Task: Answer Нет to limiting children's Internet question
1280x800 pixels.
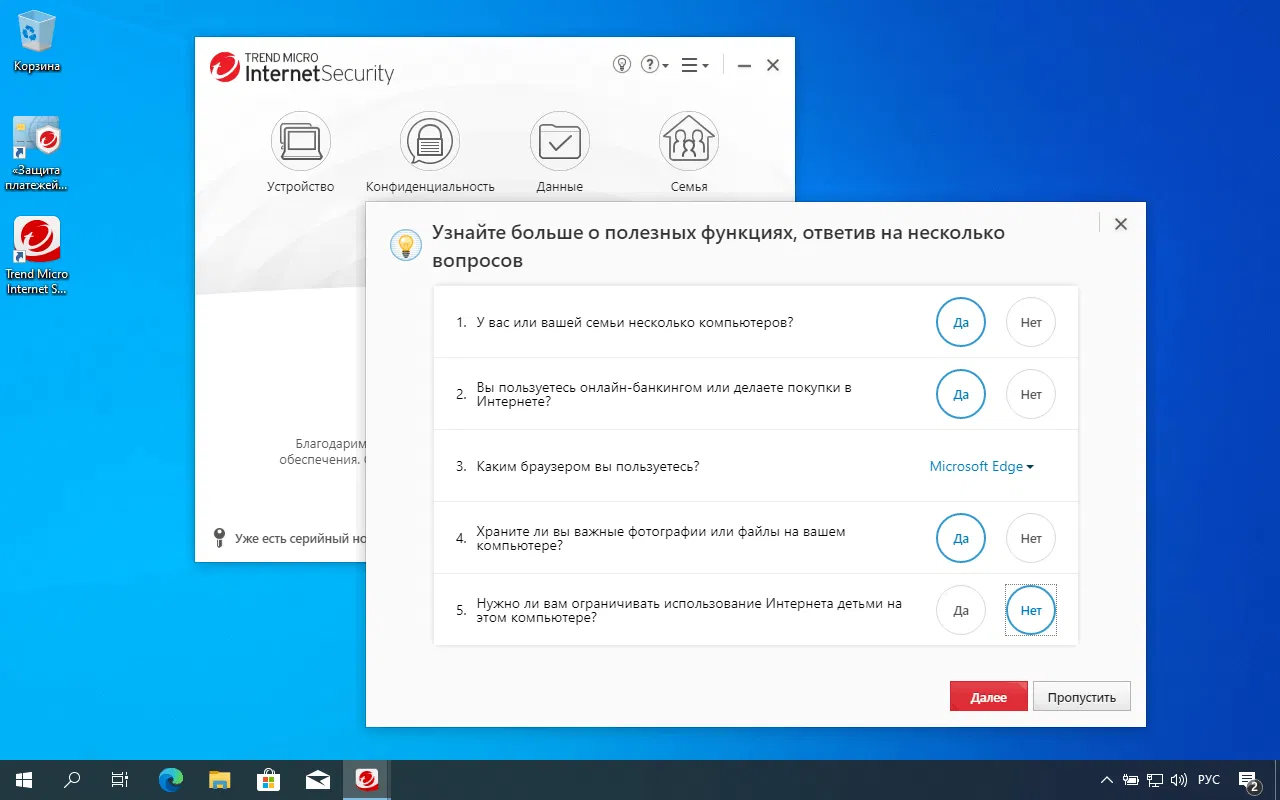Action: (1031, 611)
